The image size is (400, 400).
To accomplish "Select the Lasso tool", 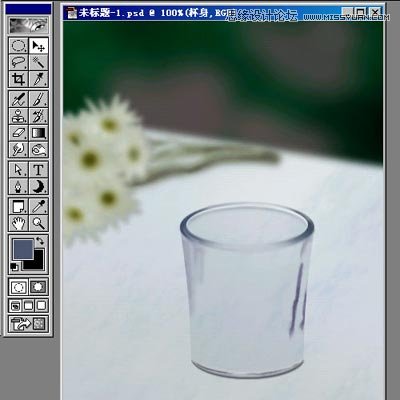I will pyautogui.click(x=19, y=62).
